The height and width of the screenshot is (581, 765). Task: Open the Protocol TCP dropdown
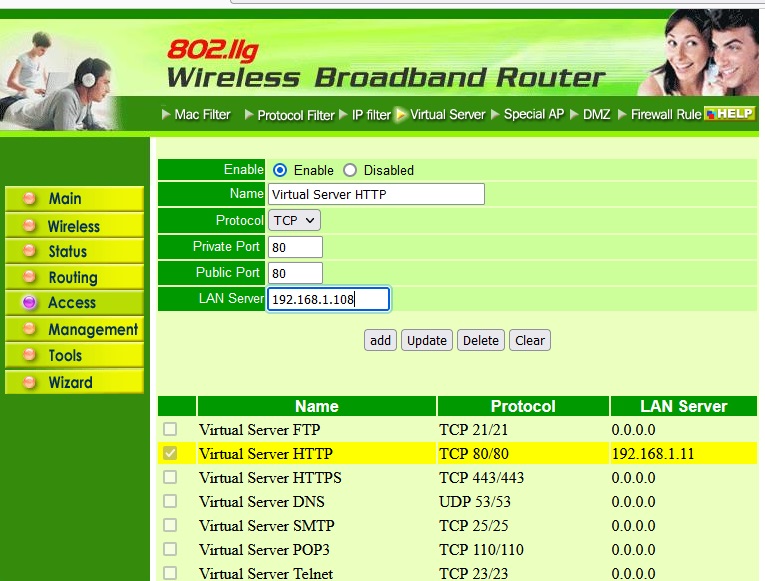coord(294,220)
